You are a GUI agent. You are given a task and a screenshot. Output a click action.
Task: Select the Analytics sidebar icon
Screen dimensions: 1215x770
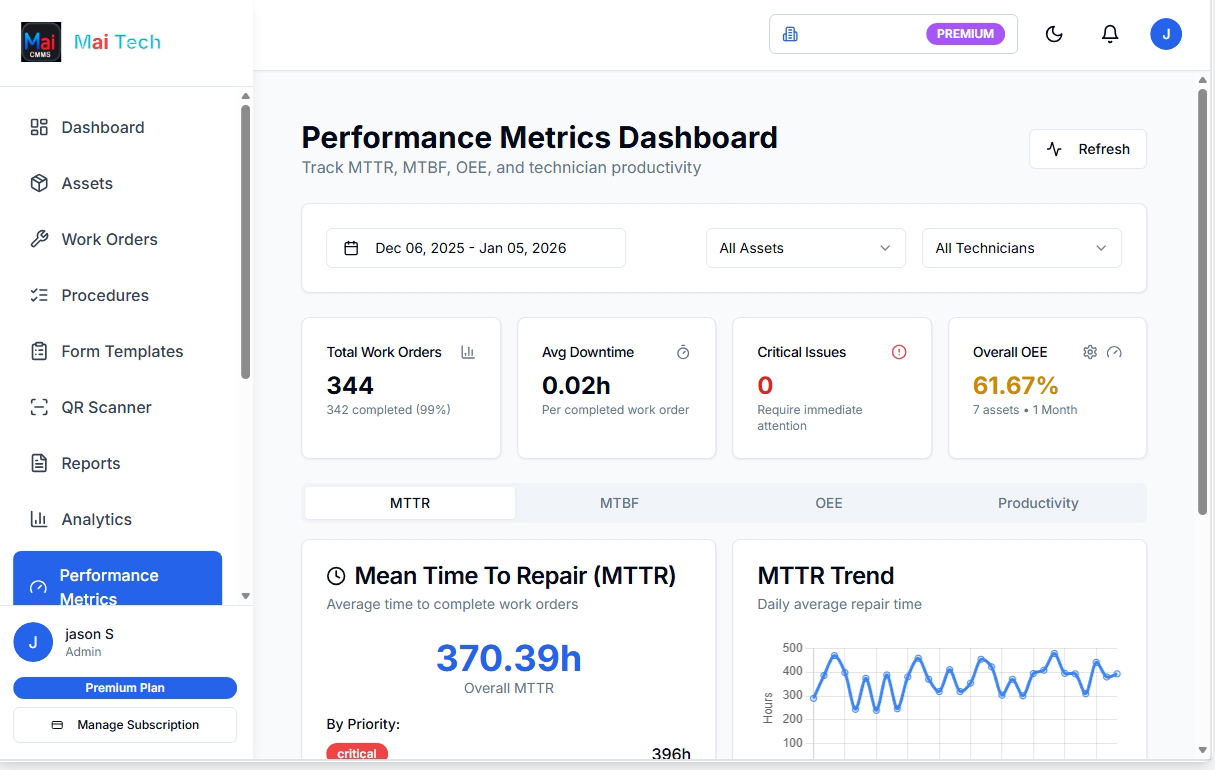click(40, 519)
